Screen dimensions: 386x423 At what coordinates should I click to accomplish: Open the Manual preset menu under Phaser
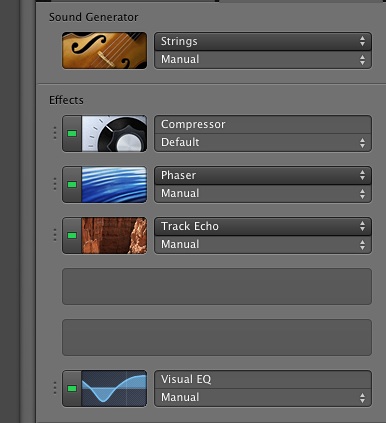[263, 194]
